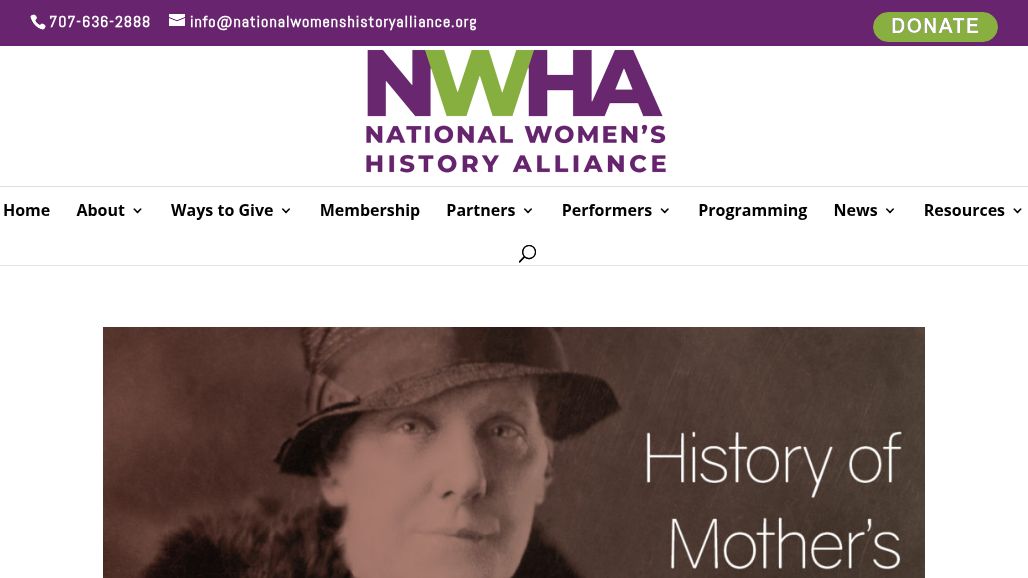Open the Home menu item
This screenshot has height=578, width=1028.
coord(26,210)
